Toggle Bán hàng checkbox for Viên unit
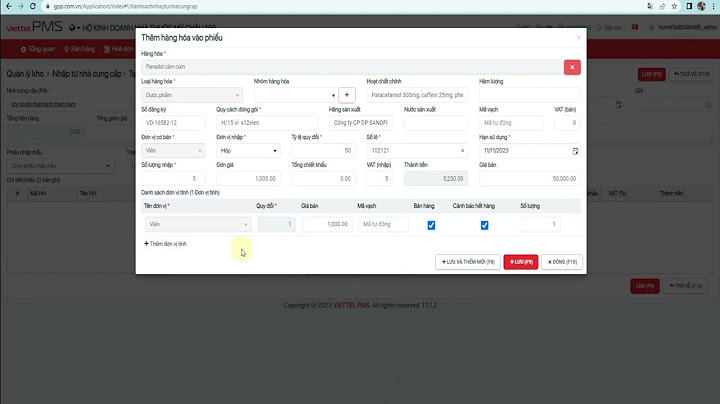 pyautogui.click(x=431, y=225)
